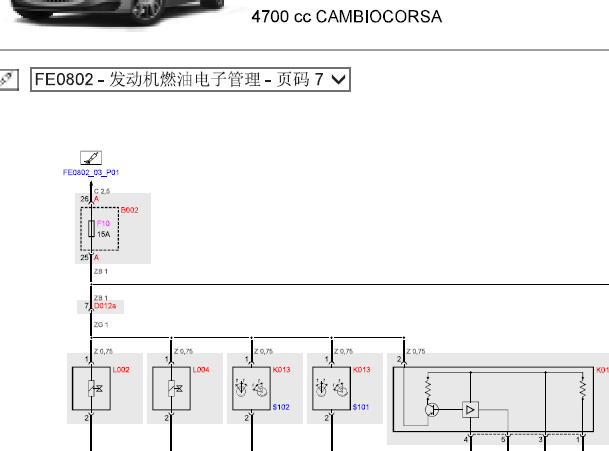Click the 'C 2,5' wire label
Screen dimensions: 609x451
(102, 191)
